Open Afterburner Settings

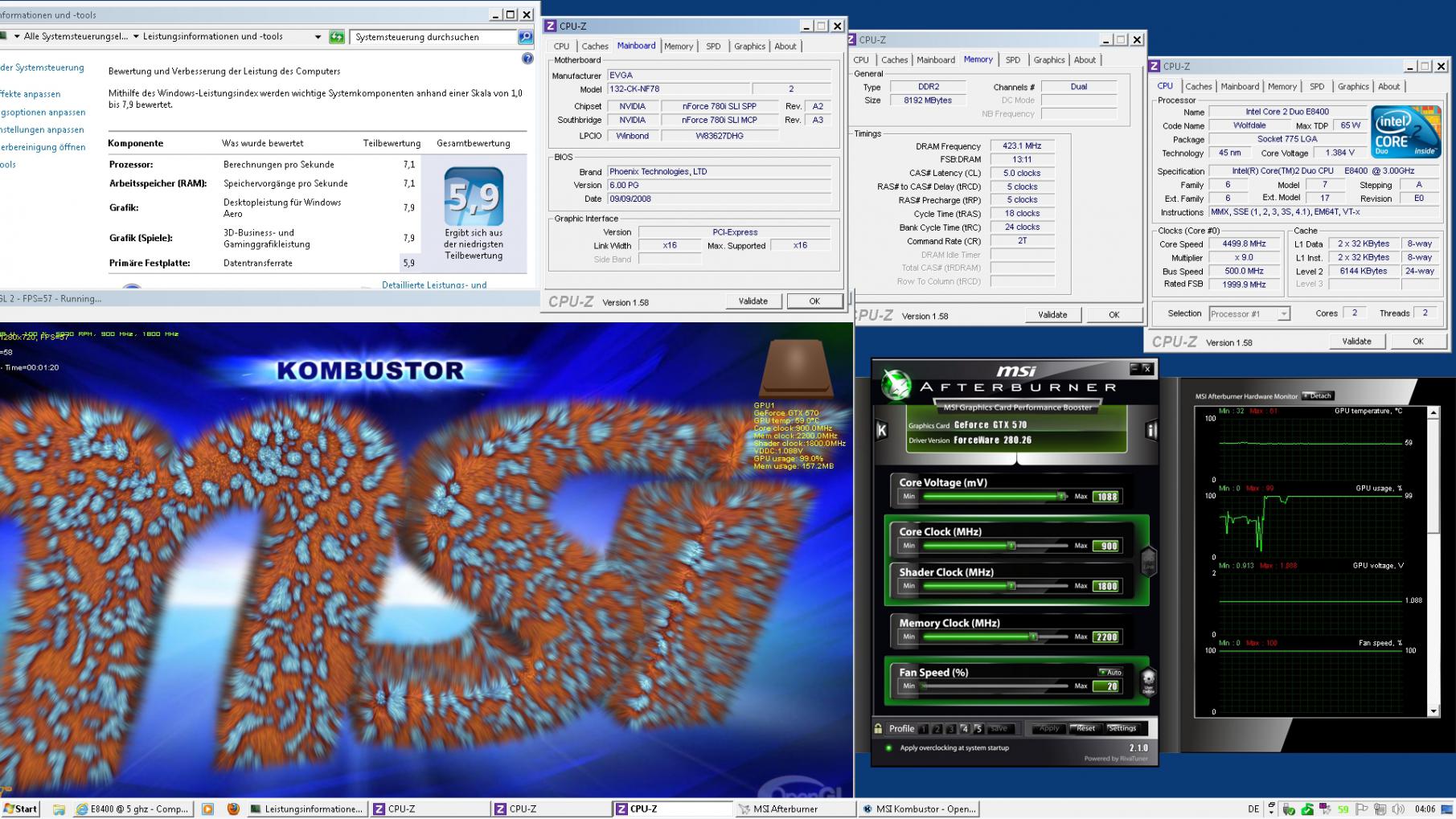[1123, 728]
